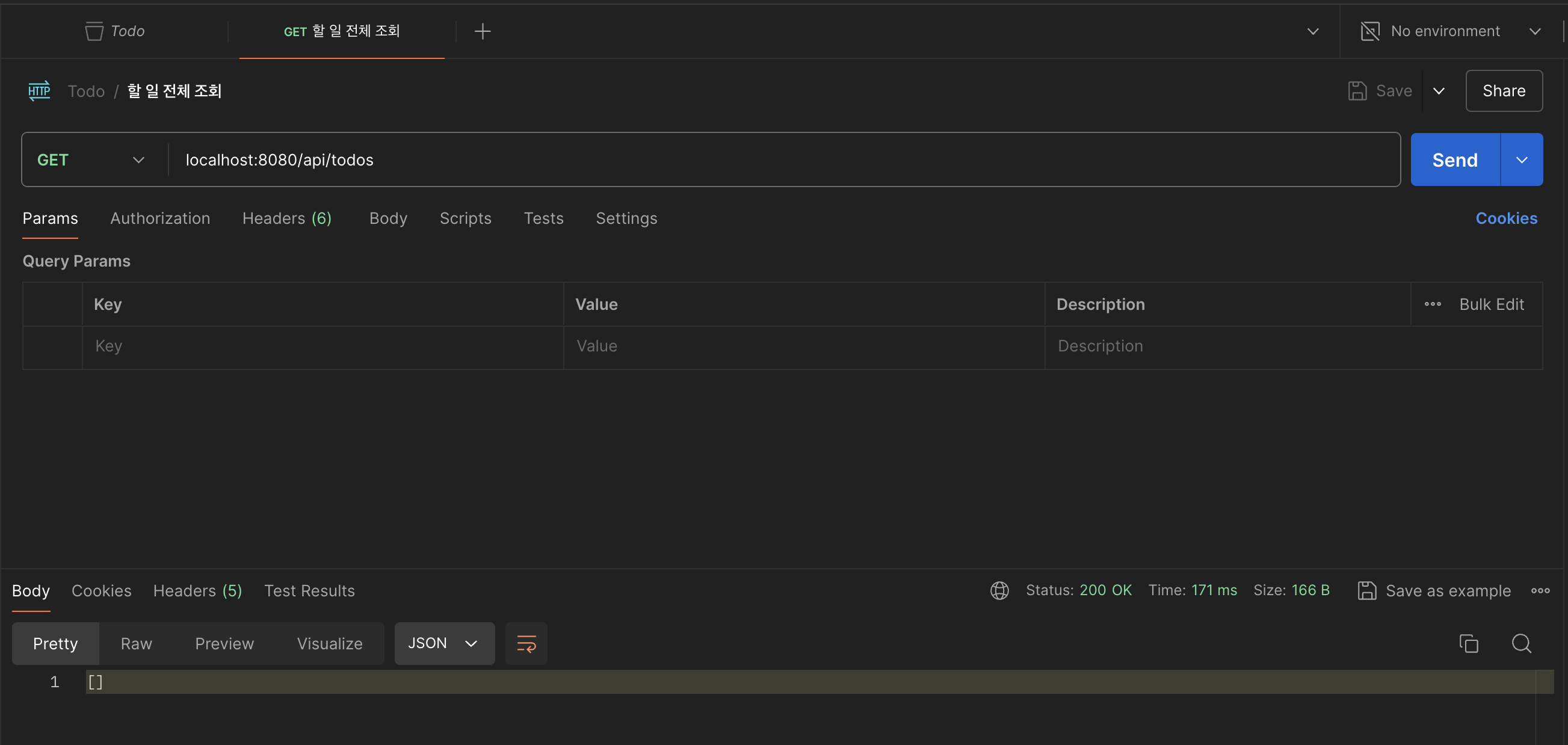The image size is (1568, 745).
Task: Select Pretty response view
Action: coord(55,643)
